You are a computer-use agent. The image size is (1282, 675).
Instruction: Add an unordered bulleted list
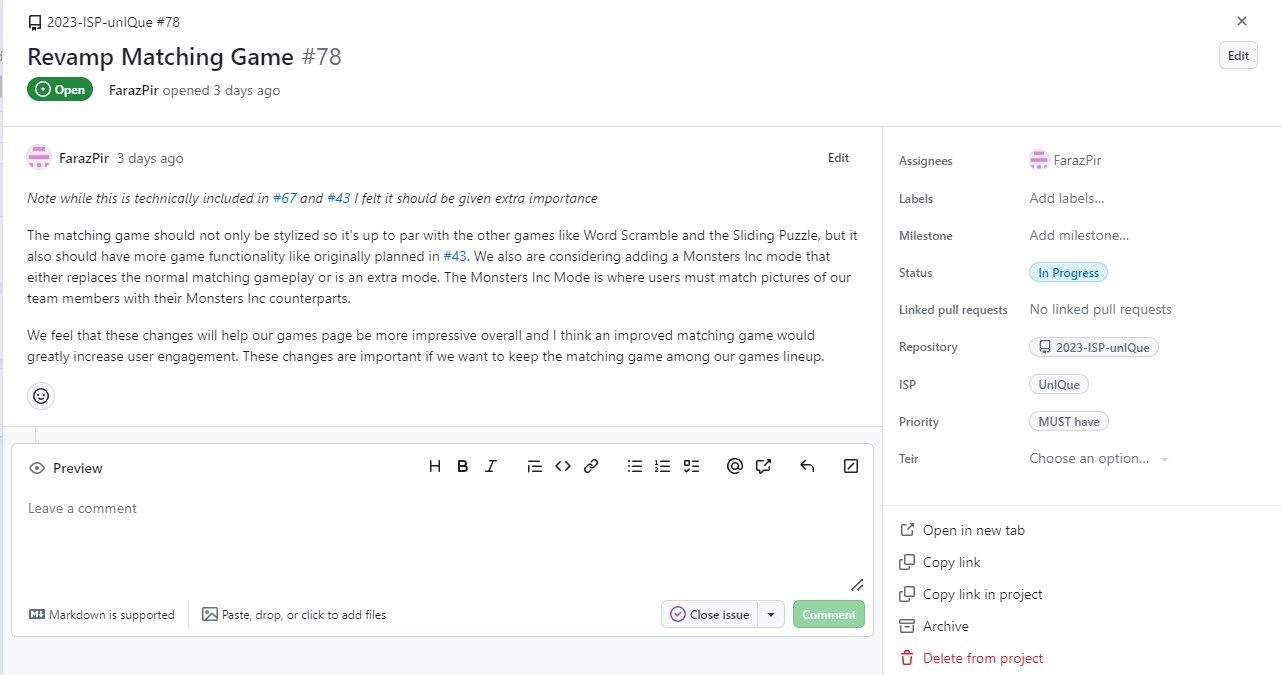click(x=634, y=465)
